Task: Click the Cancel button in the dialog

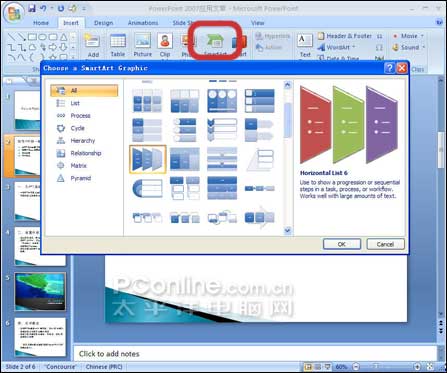Action: tap(385, 244)
